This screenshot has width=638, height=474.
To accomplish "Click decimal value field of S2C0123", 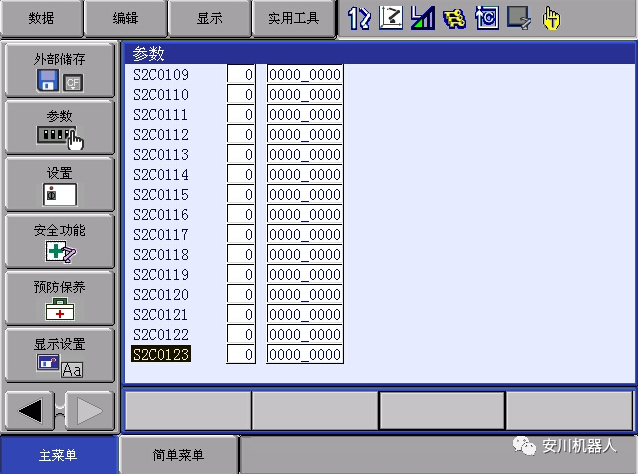I will pos(241,354).
